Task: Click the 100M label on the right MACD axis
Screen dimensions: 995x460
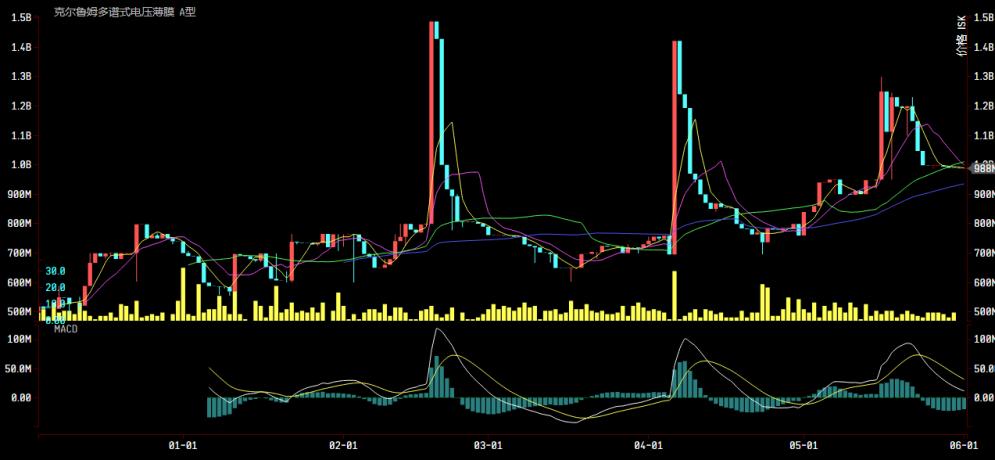Action: (x=984, y=339)
